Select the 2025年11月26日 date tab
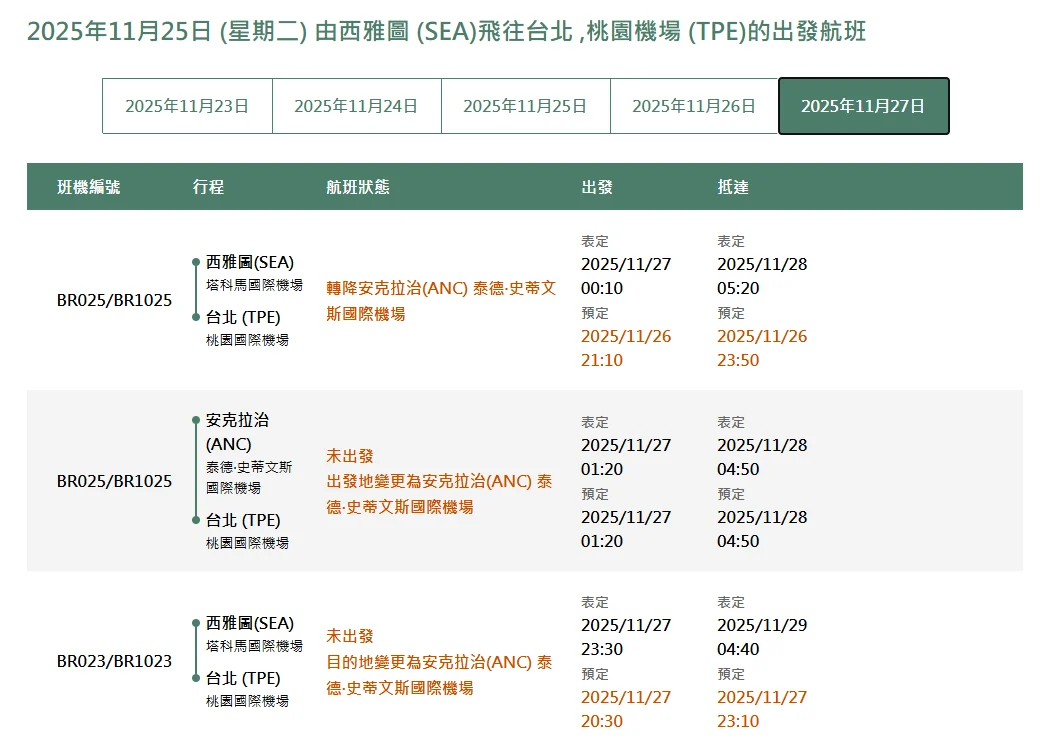 pos(694,106)
